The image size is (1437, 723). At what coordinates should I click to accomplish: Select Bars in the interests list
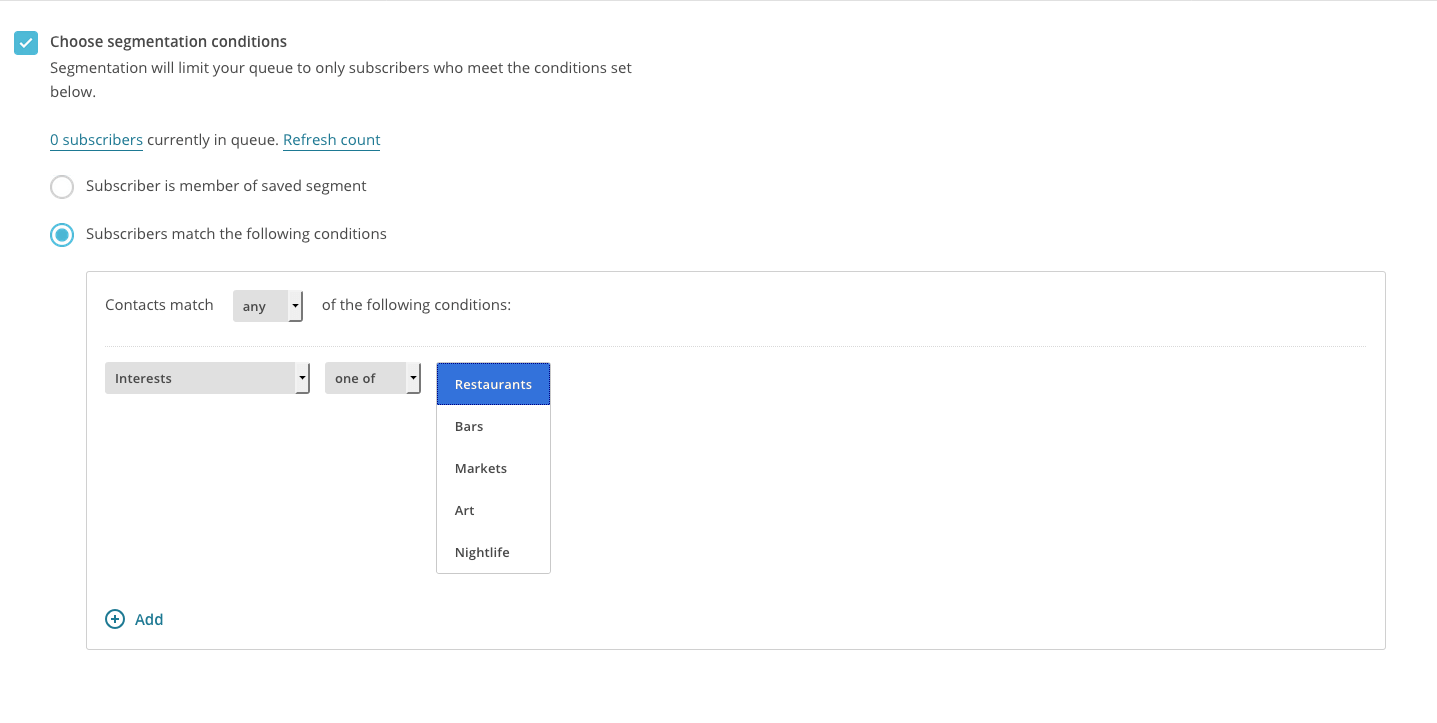click(x=468, y=426)
